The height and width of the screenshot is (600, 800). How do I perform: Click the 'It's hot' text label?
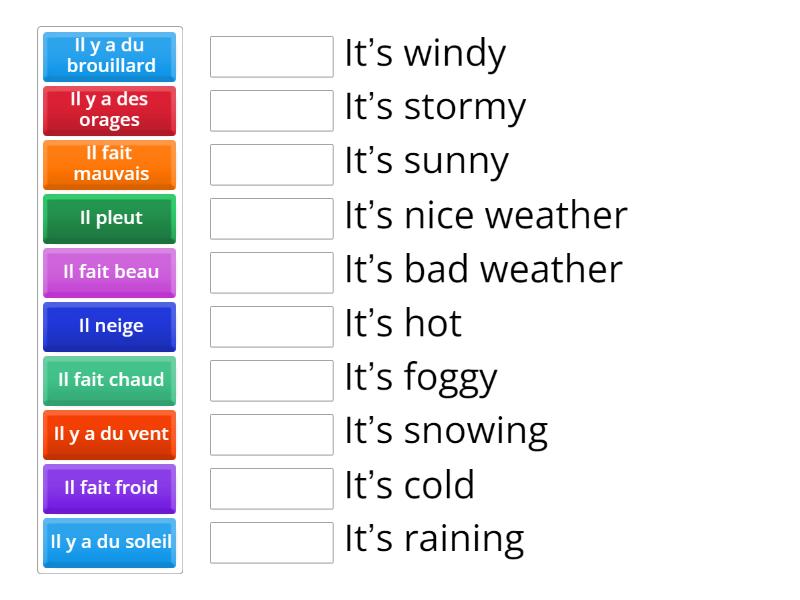coord(402,323)
